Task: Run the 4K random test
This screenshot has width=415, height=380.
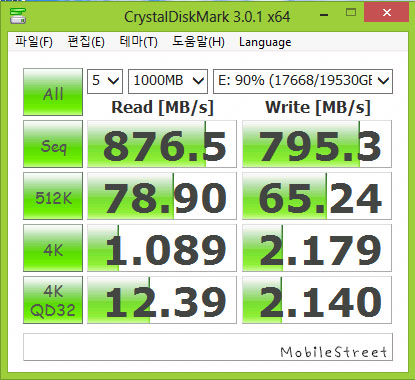Action: [53, 248]
